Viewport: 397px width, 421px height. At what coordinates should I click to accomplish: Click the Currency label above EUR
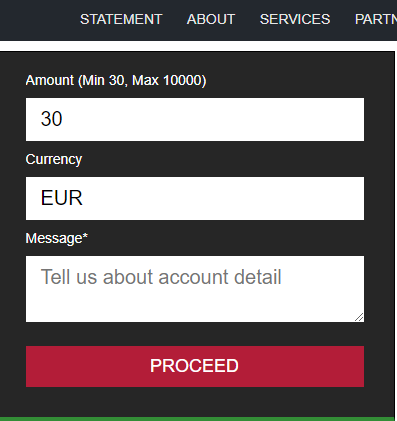point(54,159)
